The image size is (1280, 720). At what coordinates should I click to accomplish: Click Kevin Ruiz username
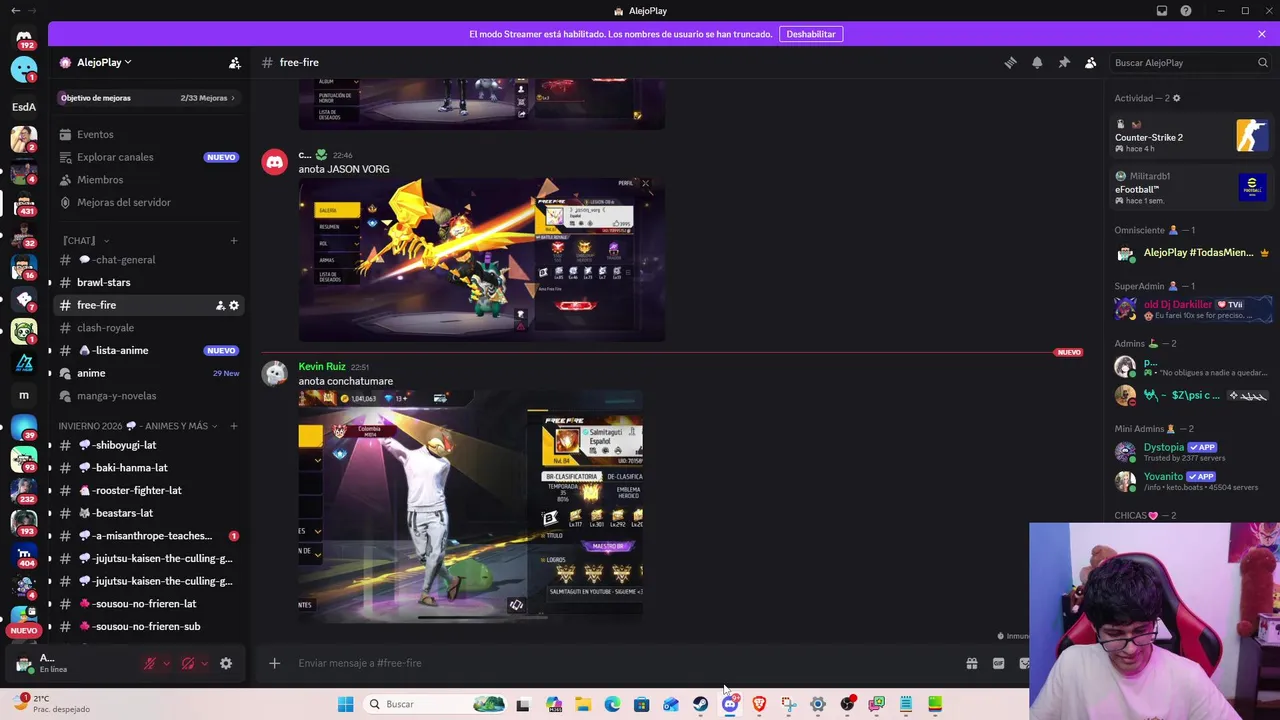coord(321,366)
